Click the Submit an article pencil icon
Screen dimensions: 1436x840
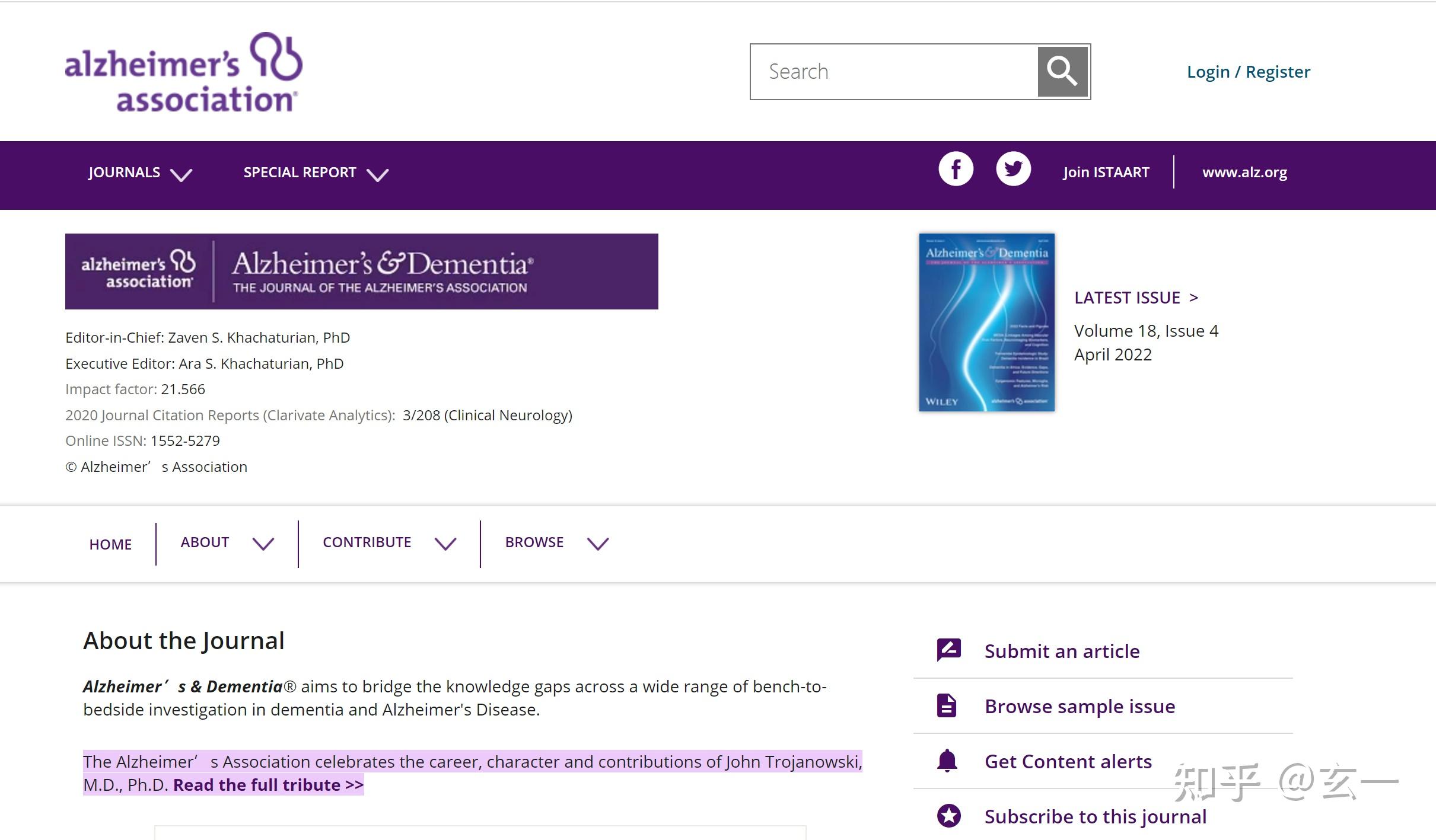tap(948, 650)
